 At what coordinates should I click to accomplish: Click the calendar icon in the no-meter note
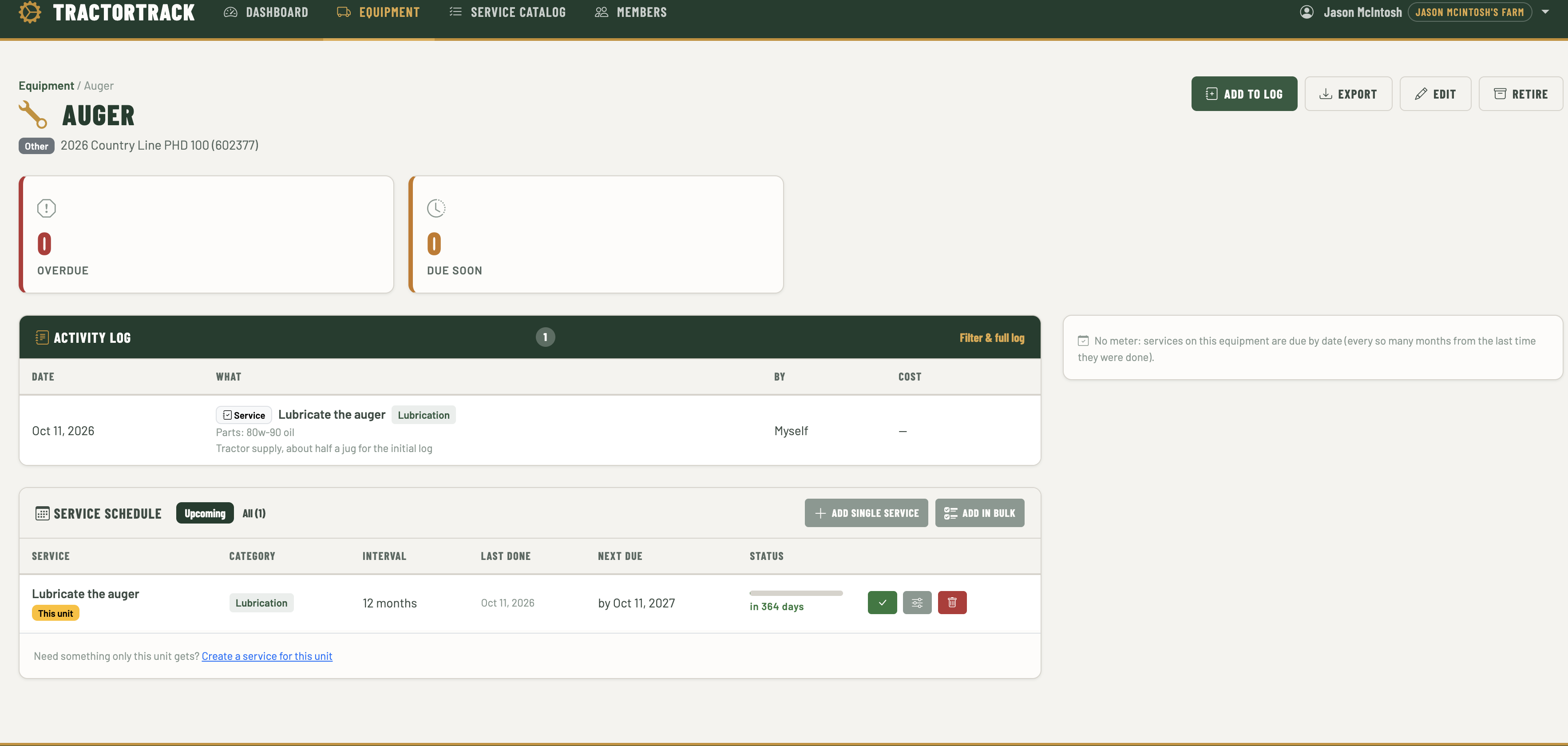click(1083, 341)
